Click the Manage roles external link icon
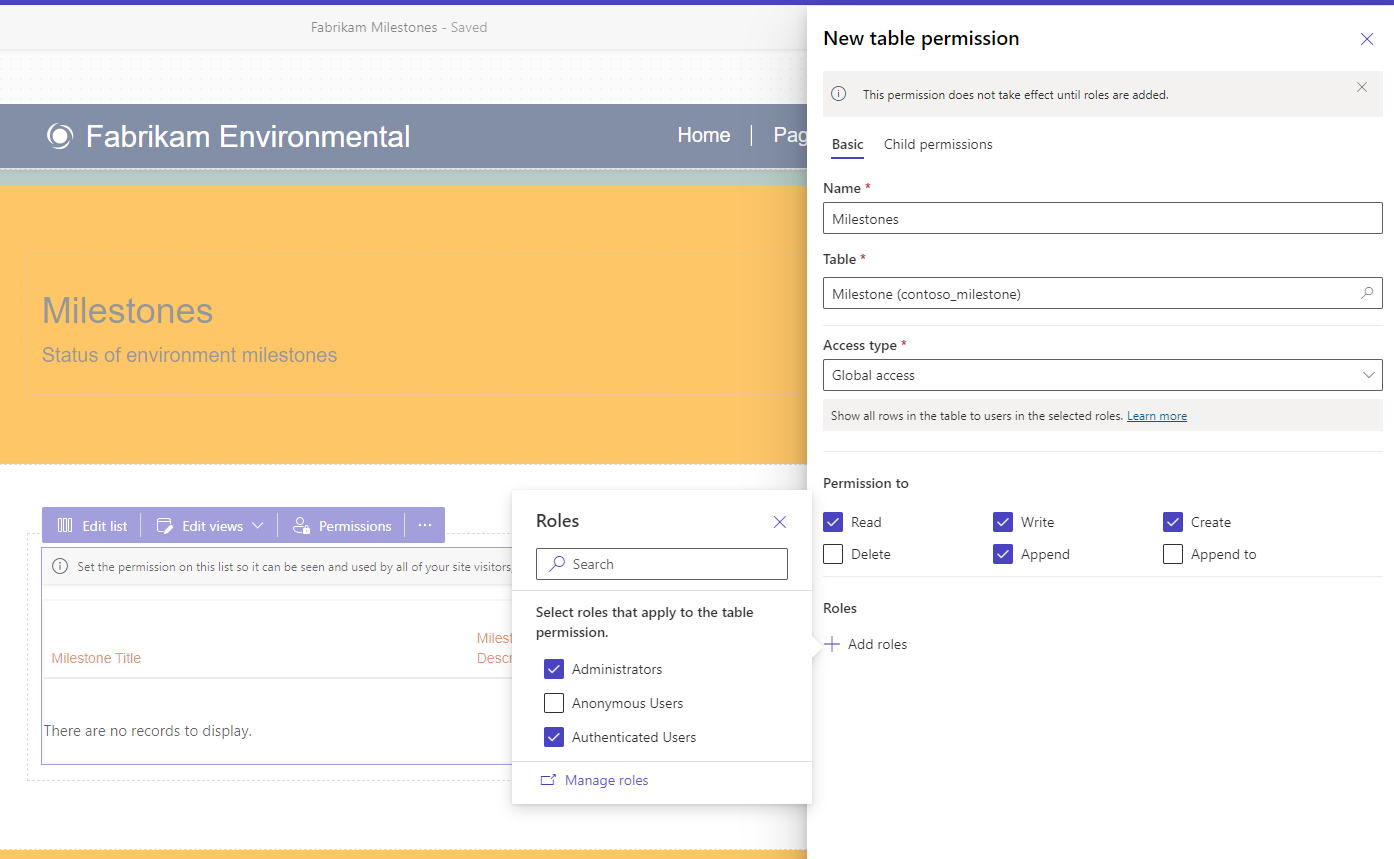 tap(548, 780)
